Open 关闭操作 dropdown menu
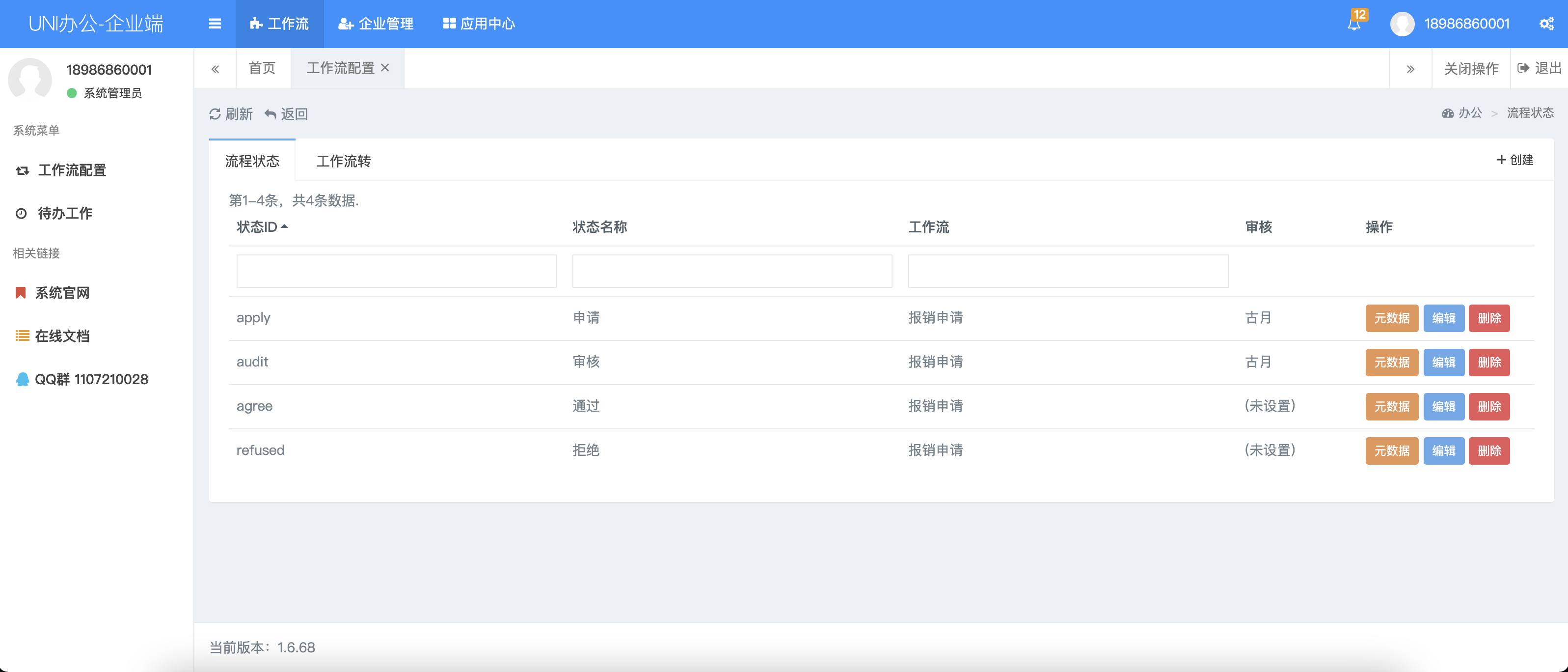The width and height of the screenshot is (1568, 672). 1471,68
